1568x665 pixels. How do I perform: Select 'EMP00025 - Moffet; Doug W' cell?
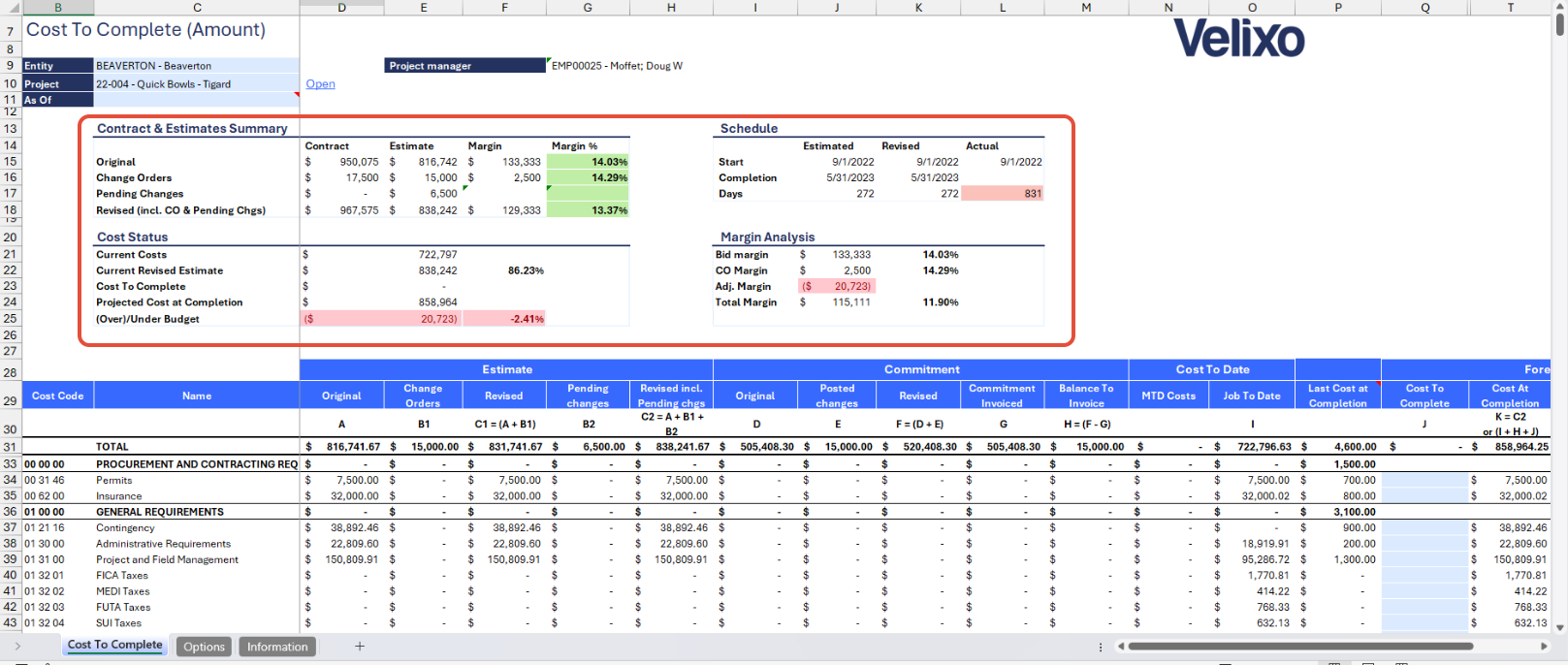coord(617,66)
